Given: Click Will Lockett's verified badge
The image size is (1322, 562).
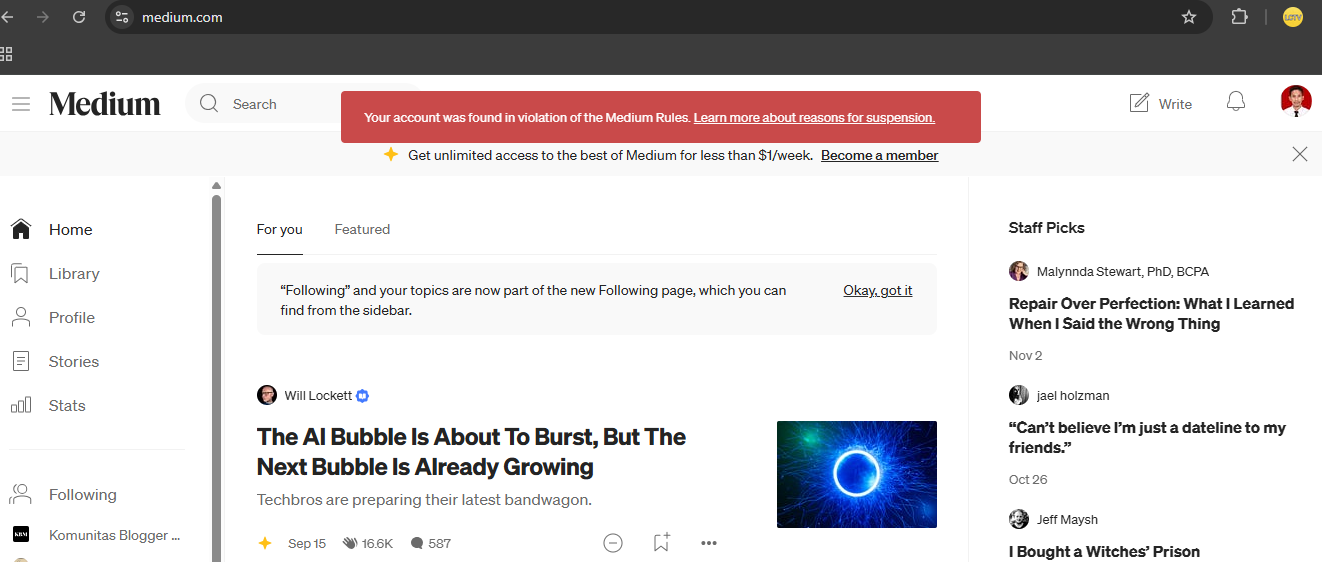Looking at the screenshot, I should (x=363, y=396).
